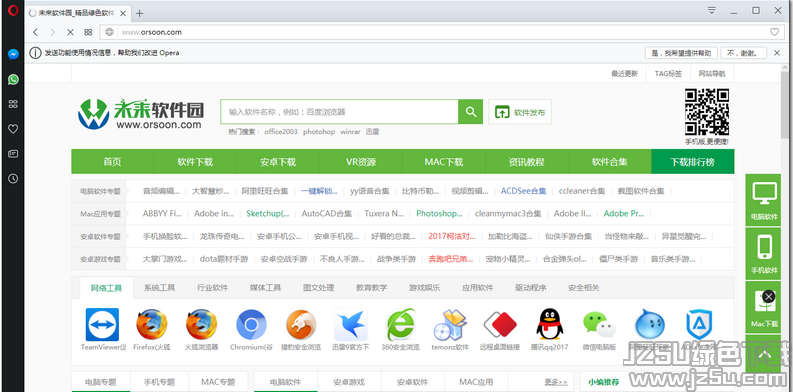The image size is (793, 392).
Task: Click hot search link office2003
Action: point(281,132)
